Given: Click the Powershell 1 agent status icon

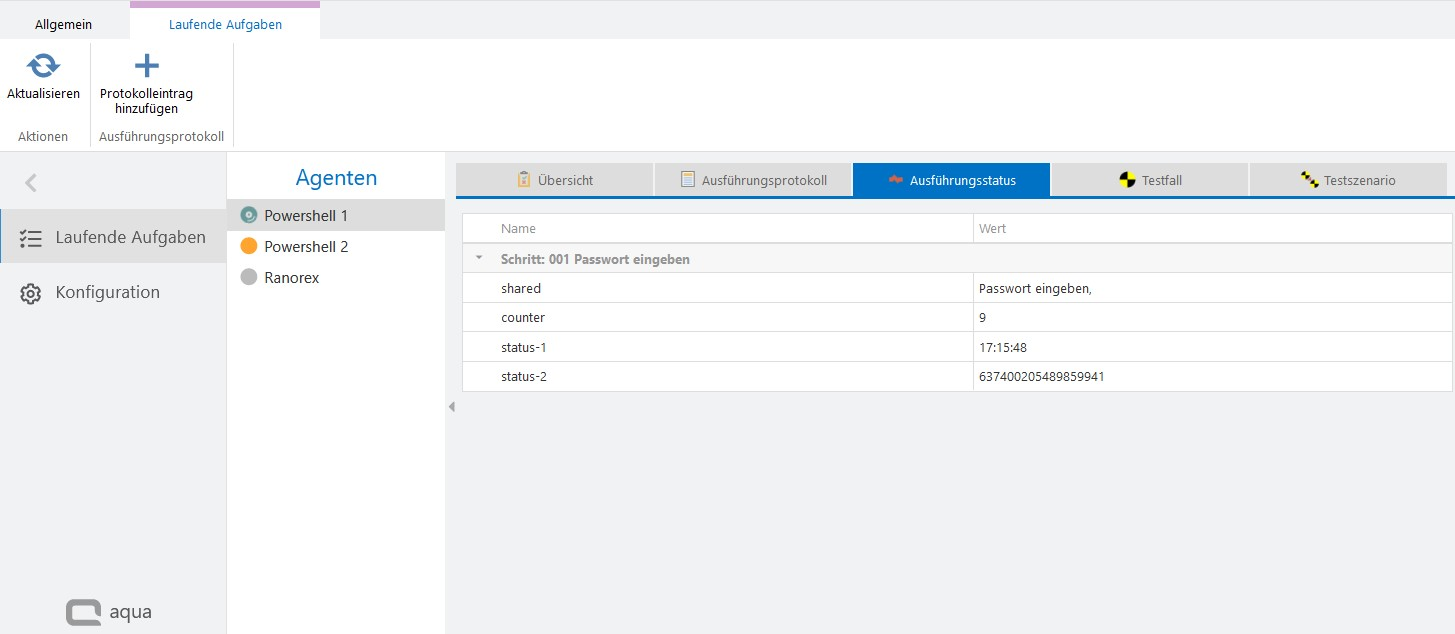Looking at the screenshot, I should (249, 215).
